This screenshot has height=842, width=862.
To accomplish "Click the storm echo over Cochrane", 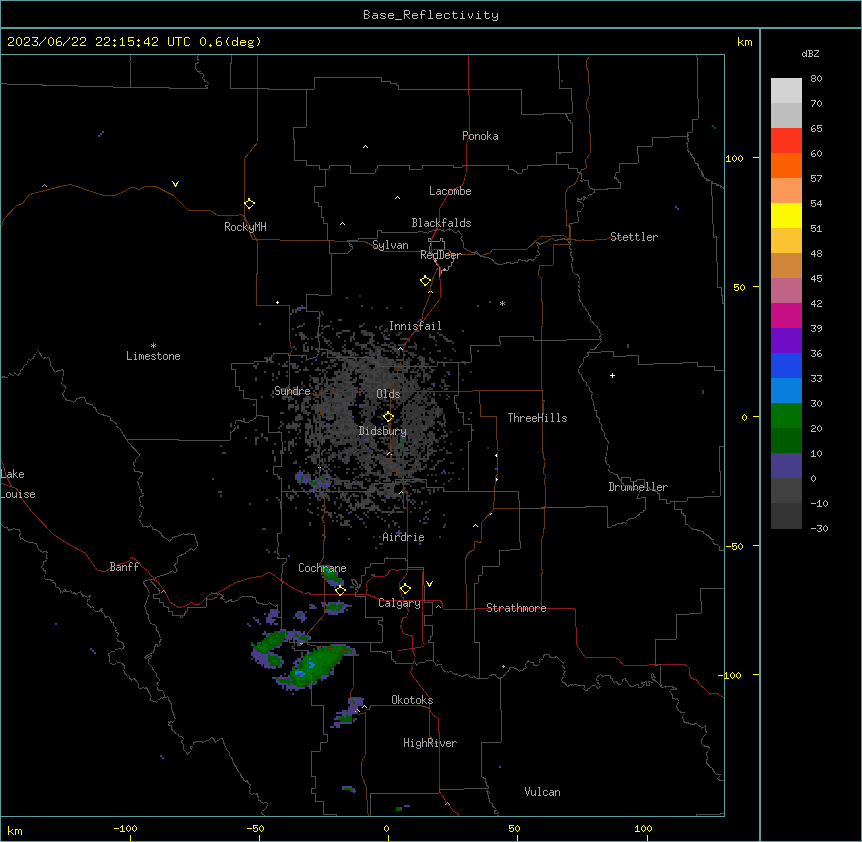I will pyautogui.click(x=333, y=575).
